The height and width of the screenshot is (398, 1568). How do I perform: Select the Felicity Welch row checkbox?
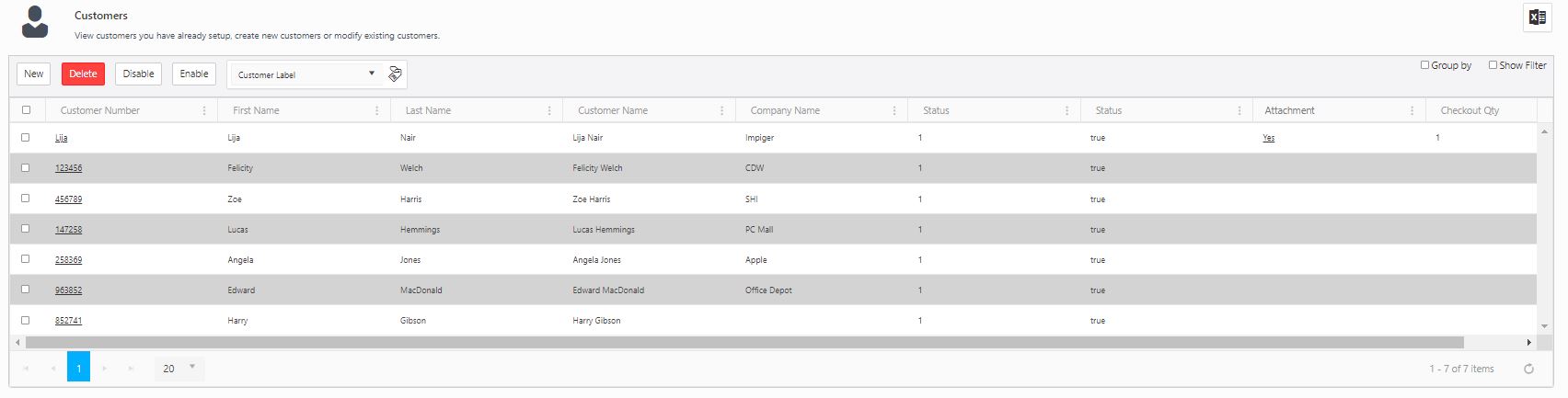coord(26,168)
